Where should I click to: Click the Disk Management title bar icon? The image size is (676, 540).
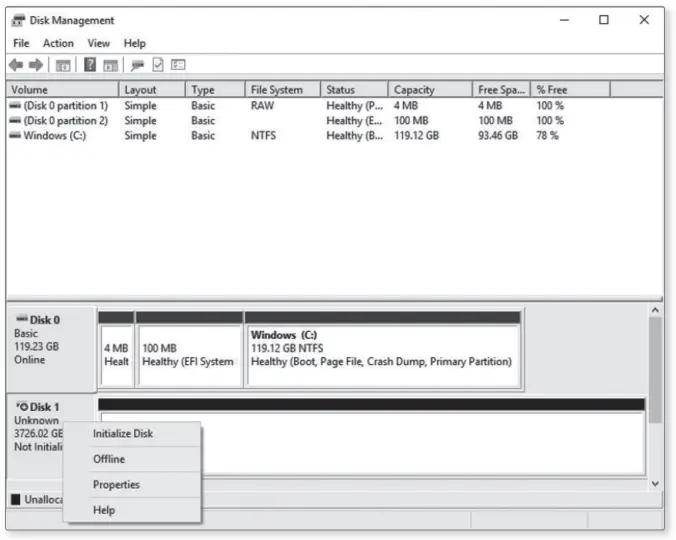(x=18, y=20)
